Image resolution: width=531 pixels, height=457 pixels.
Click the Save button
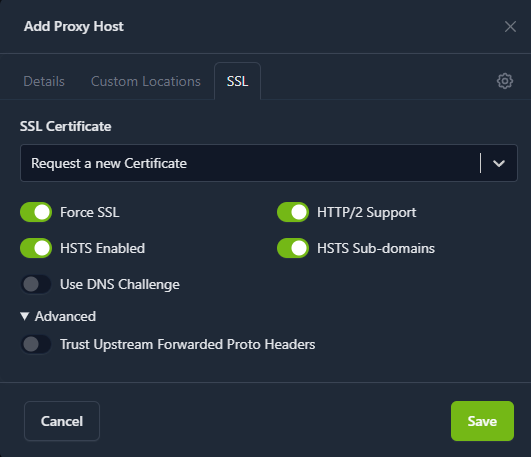point(482,421)
